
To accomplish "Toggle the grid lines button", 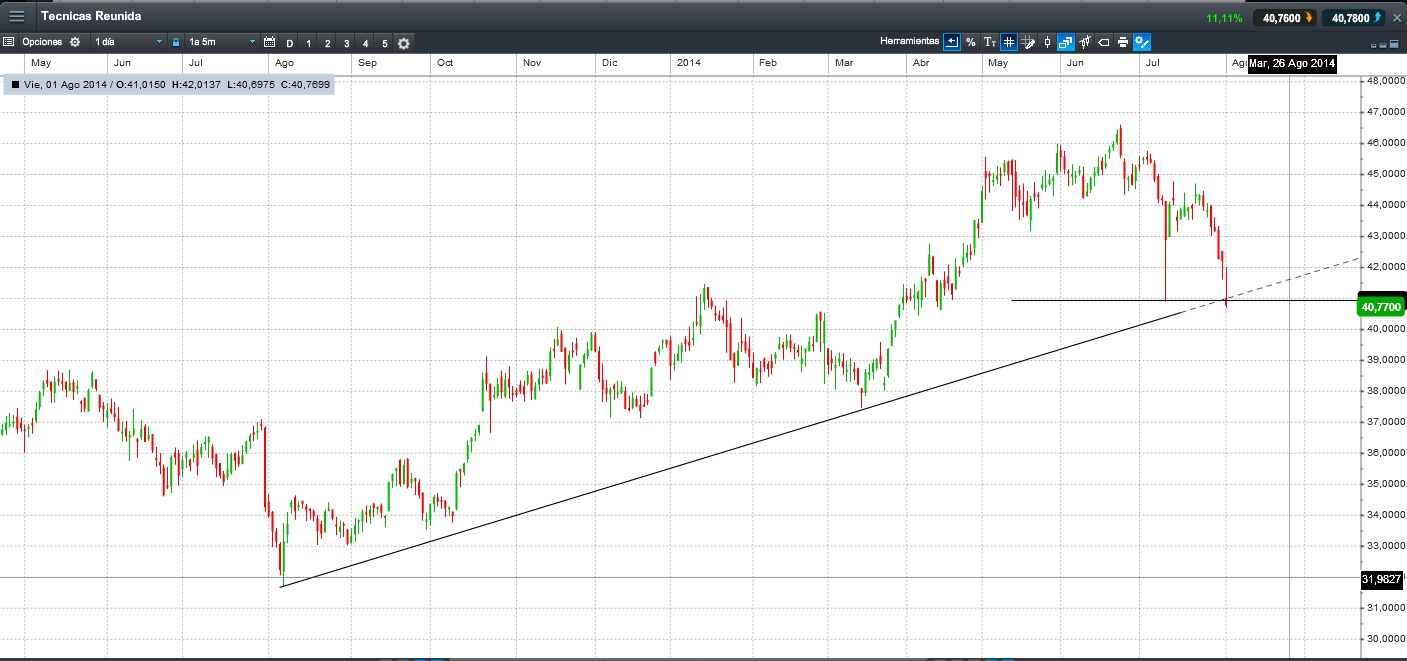I will pyautogui.click(x=1009, y=42).
